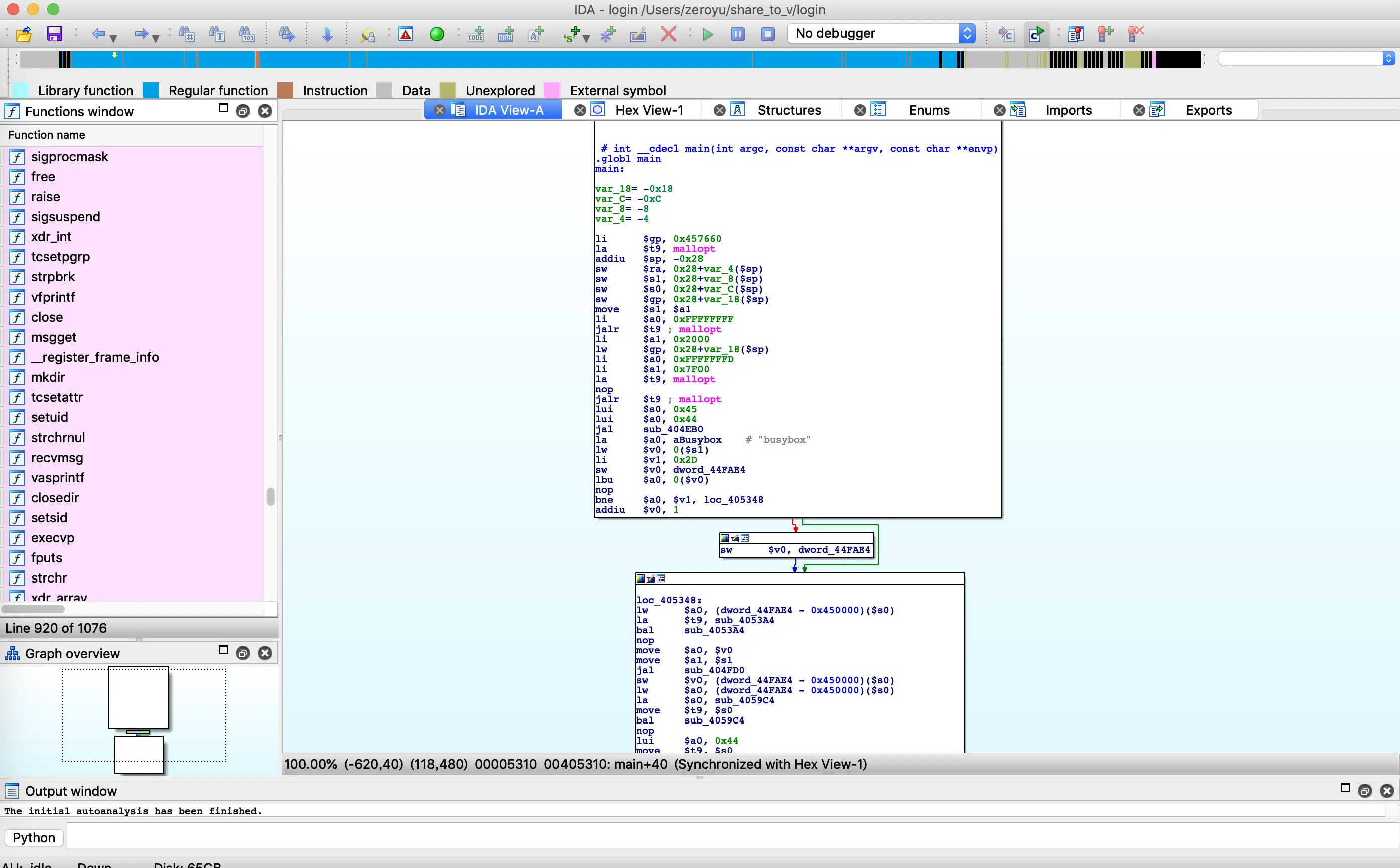1400x868 pixels.
Task: Click the jump down blue arrow icon
Action: [327, 34]
